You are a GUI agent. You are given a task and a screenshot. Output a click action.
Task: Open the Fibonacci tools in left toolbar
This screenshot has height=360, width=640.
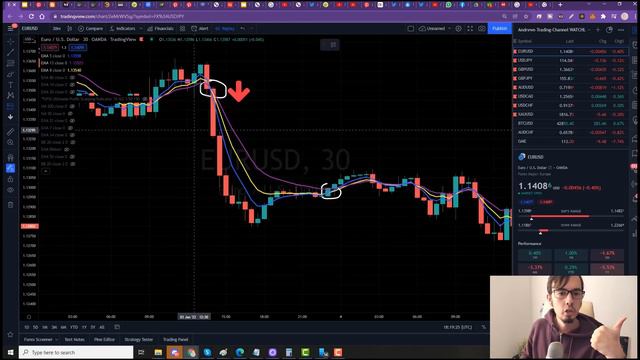tap(11, 63)
